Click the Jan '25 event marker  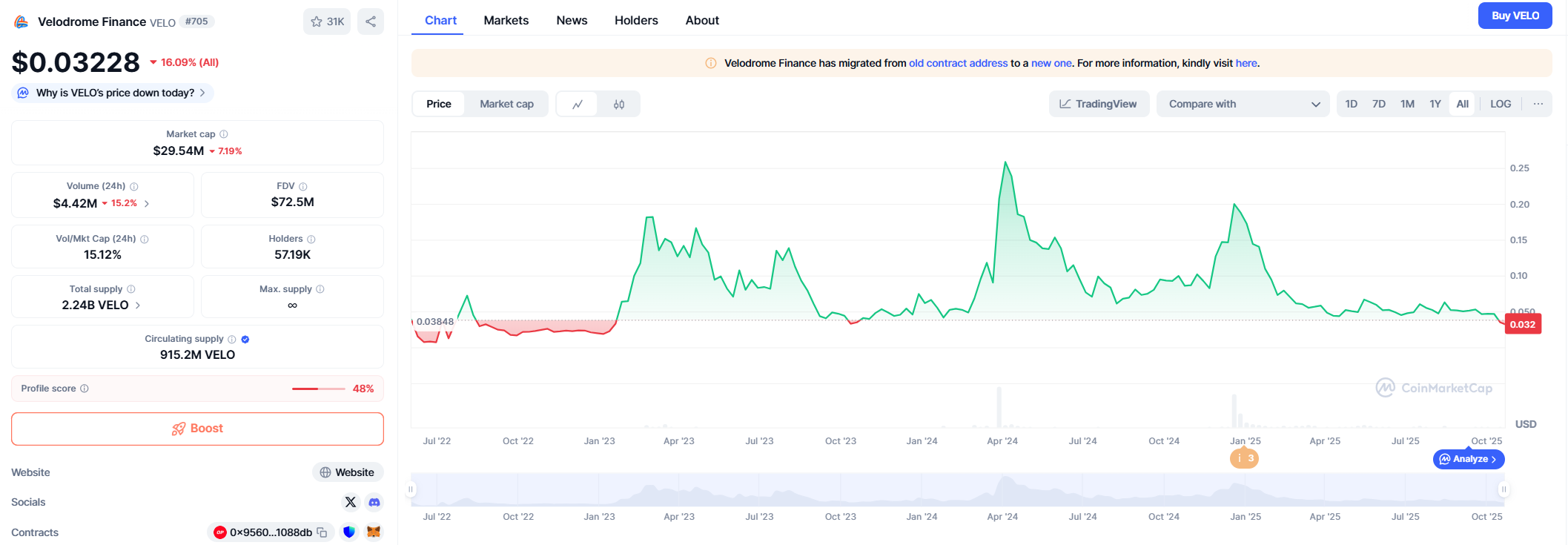pos(1244,458)
